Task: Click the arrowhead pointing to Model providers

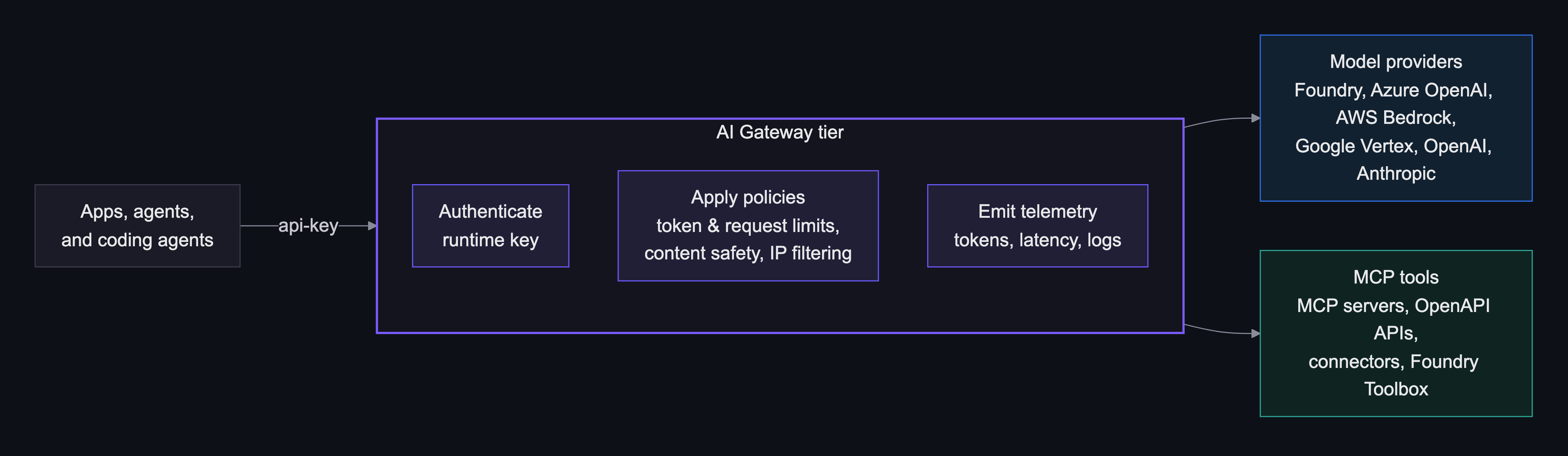Action: 1255,118
